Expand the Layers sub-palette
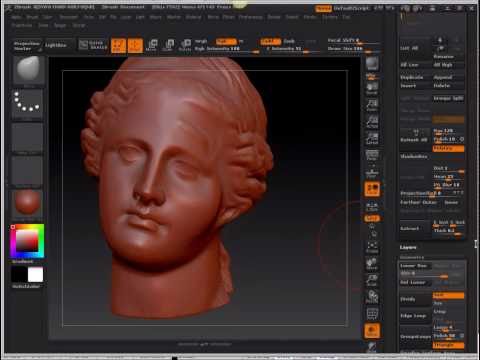The image size is (480, 360). click(408, 247)
